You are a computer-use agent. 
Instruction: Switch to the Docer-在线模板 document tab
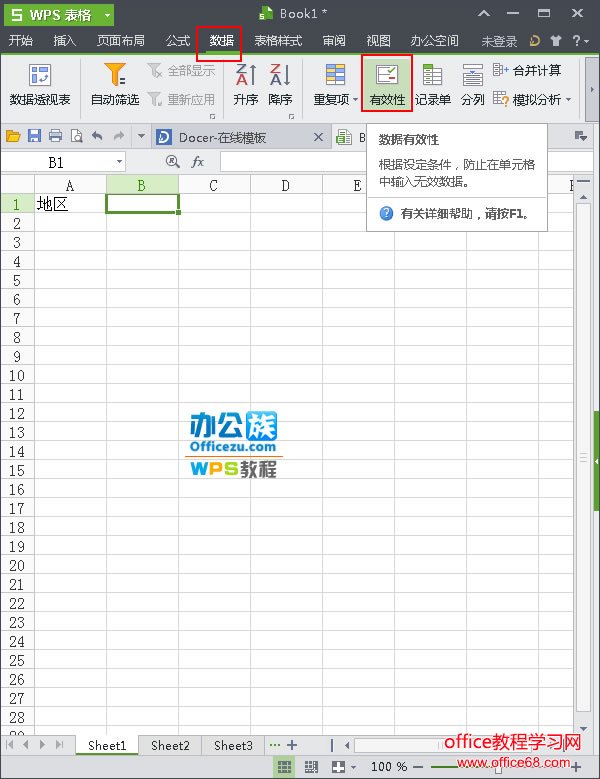tap(223, 137)
